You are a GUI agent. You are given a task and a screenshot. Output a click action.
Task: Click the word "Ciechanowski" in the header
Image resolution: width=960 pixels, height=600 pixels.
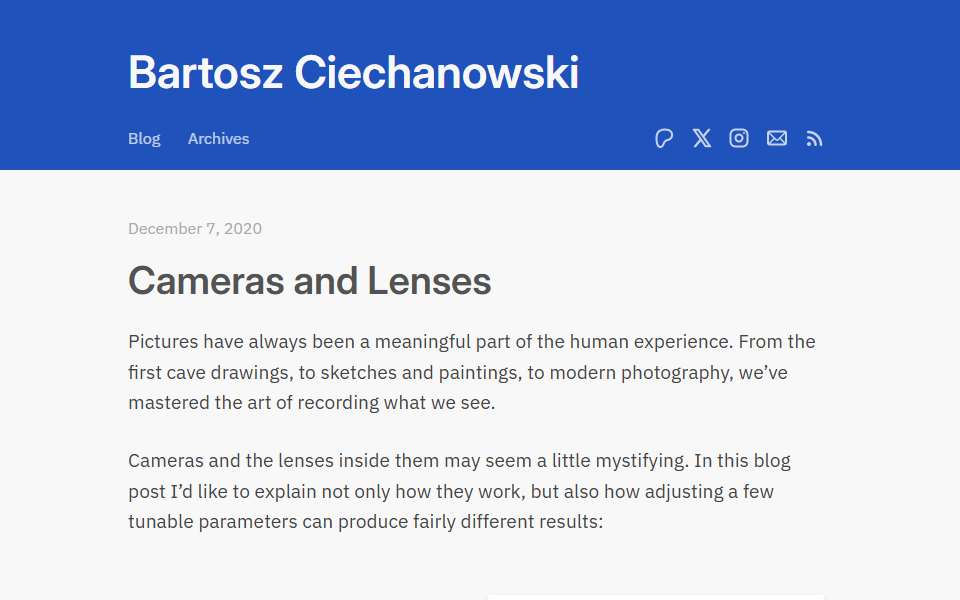tap(437, 72)
